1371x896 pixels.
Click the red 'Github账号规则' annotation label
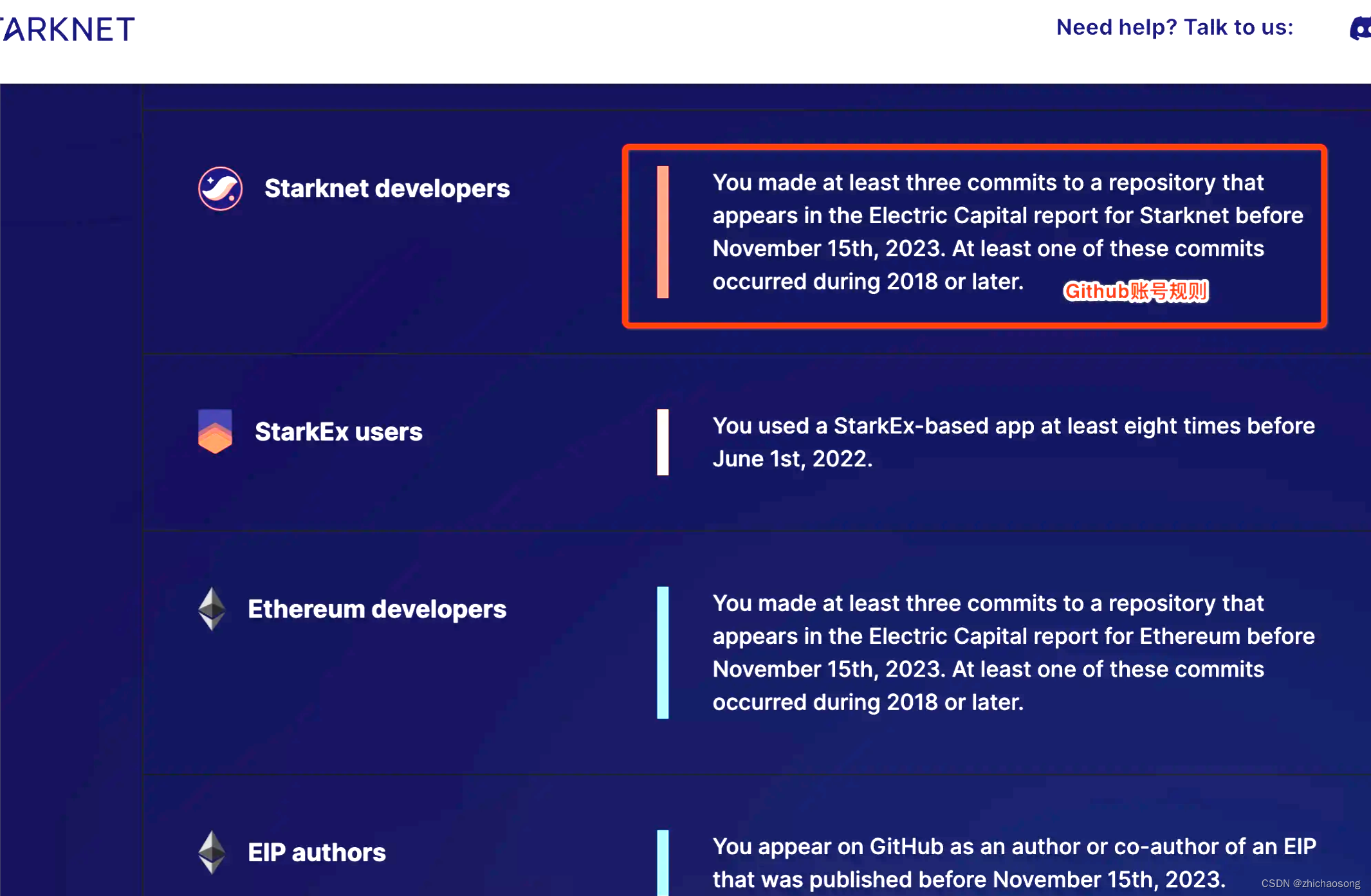(1136, 291)
